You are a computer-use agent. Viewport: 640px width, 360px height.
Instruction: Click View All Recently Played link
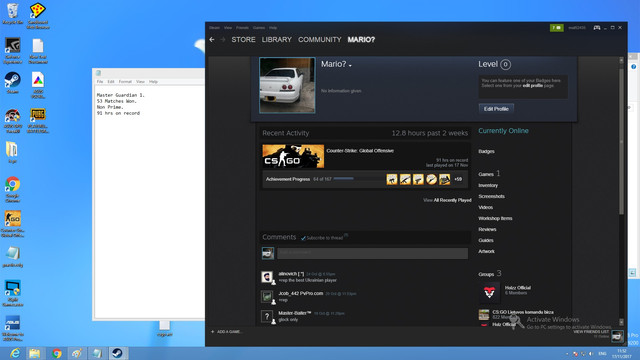click(x=447, y=200)
